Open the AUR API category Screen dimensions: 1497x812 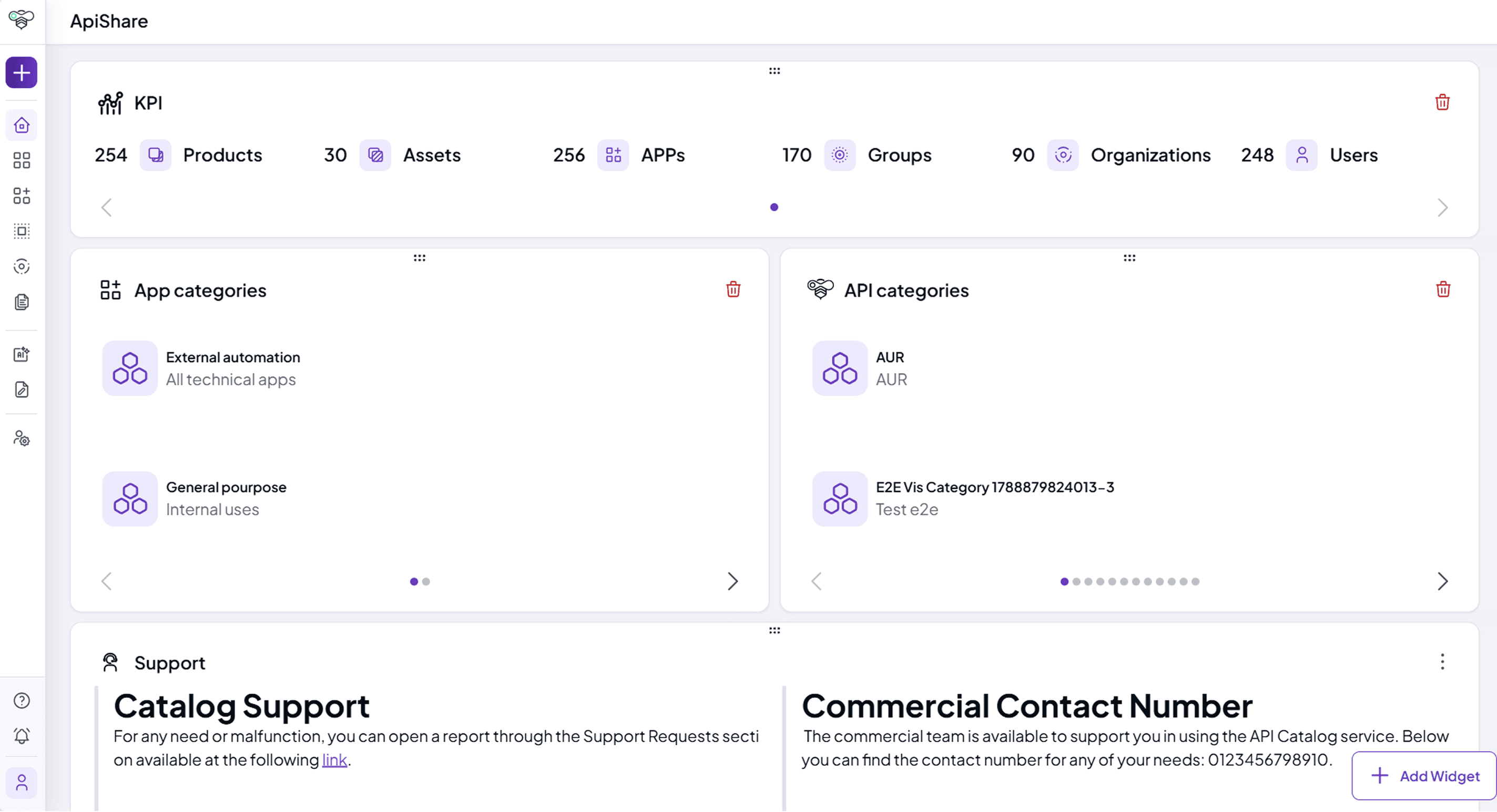click(x=860, y=368)
